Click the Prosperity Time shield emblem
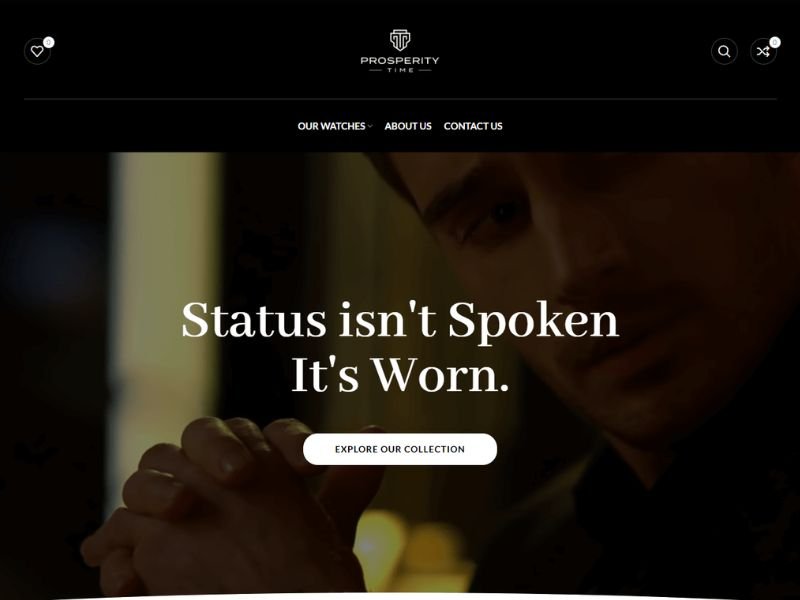This screenshot has height=600, width=800. pos(400,40)
